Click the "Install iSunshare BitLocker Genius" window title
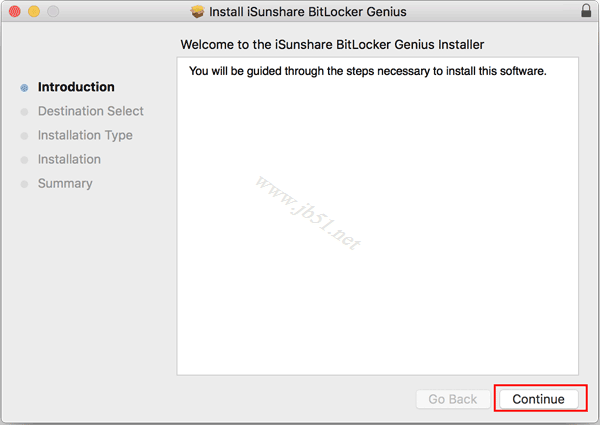The height and width of the screenshot is (425, 600). (x=308, y=11)
